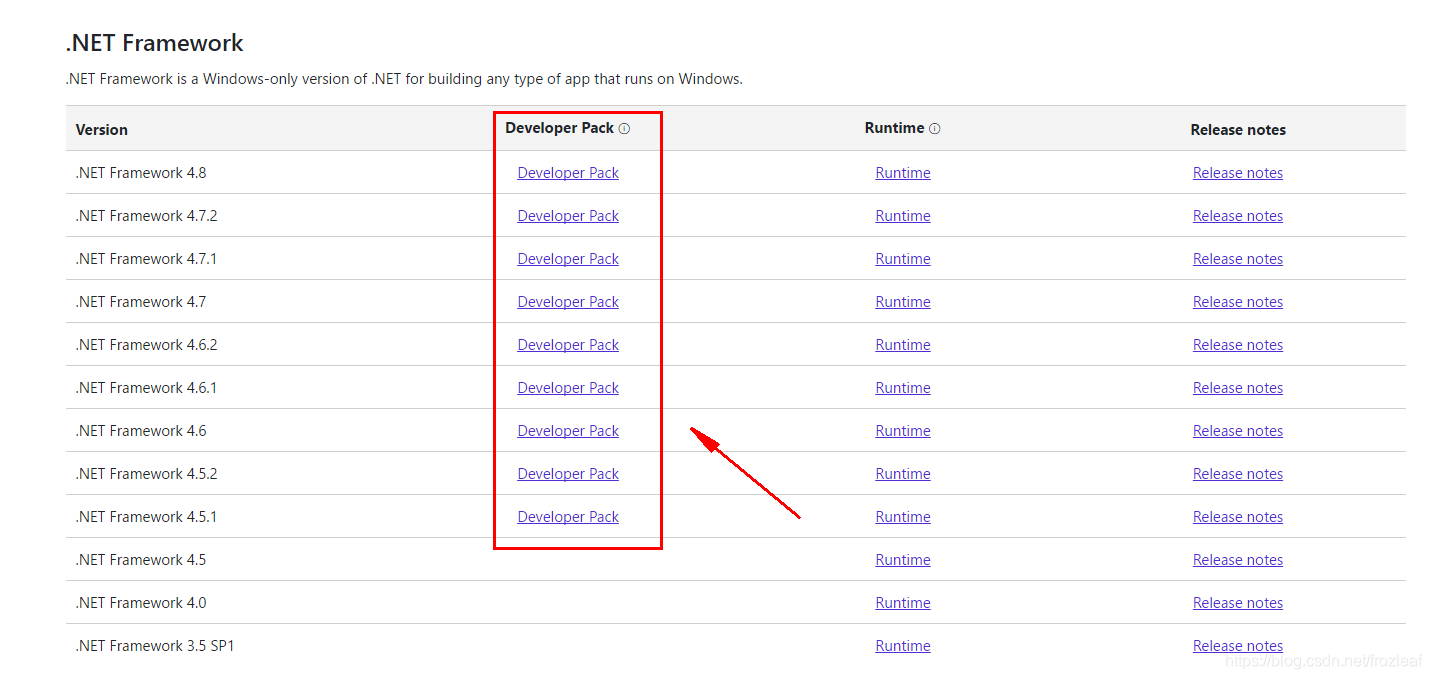This screenshot has width=1432, height=679.
Task: Download Runtime for .NET Framework 4.6
Action: tap(903, 431)
